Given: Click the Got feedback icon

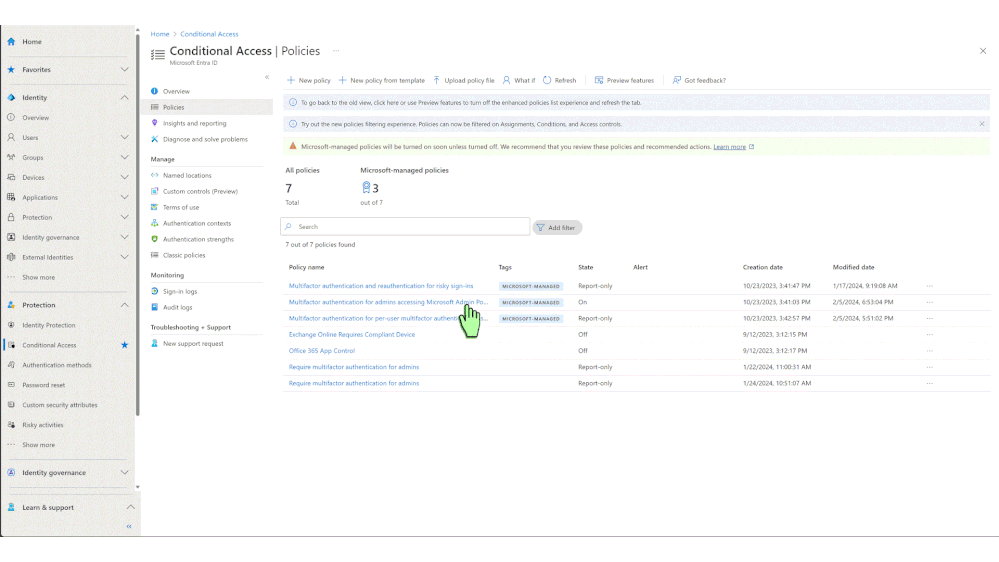Looking at the screenshot, I should coord(677,80).
